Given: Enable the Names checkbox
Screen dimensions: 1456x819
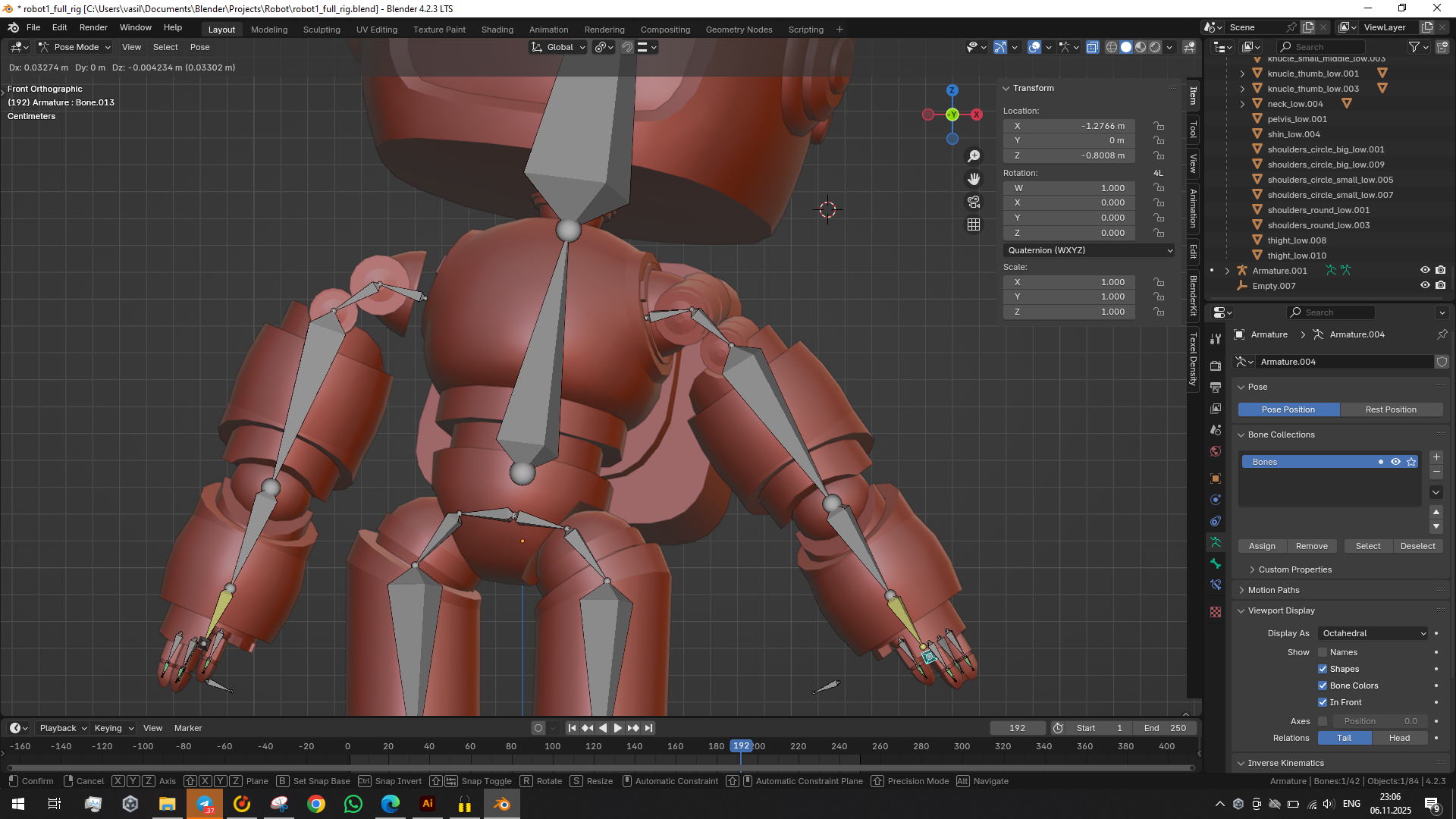Looking at the screenshot, I should pos(1323,652).
